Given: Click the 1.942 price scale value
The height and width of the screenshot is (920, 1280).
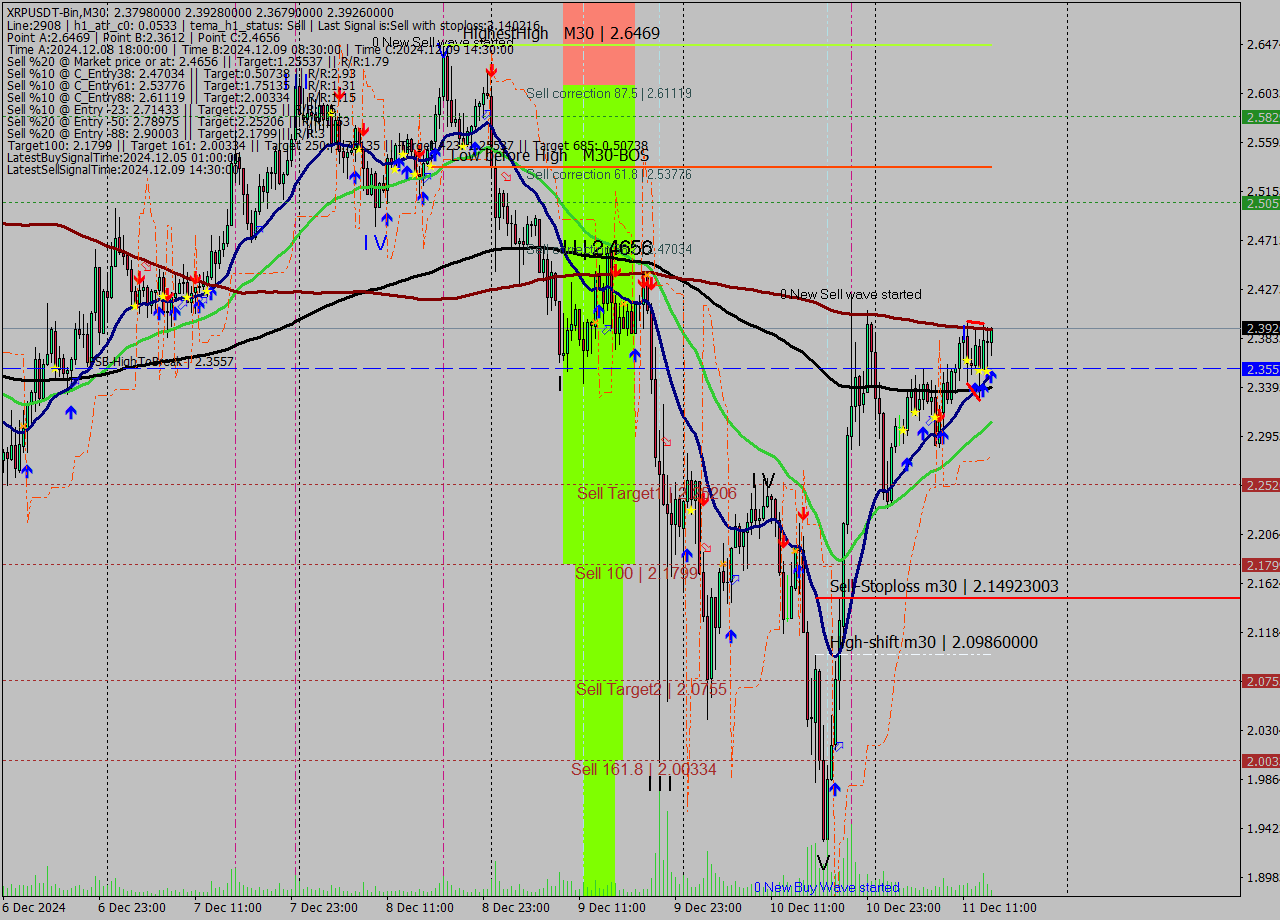Looking at the screenshot, I should [x=1262, y=828].
